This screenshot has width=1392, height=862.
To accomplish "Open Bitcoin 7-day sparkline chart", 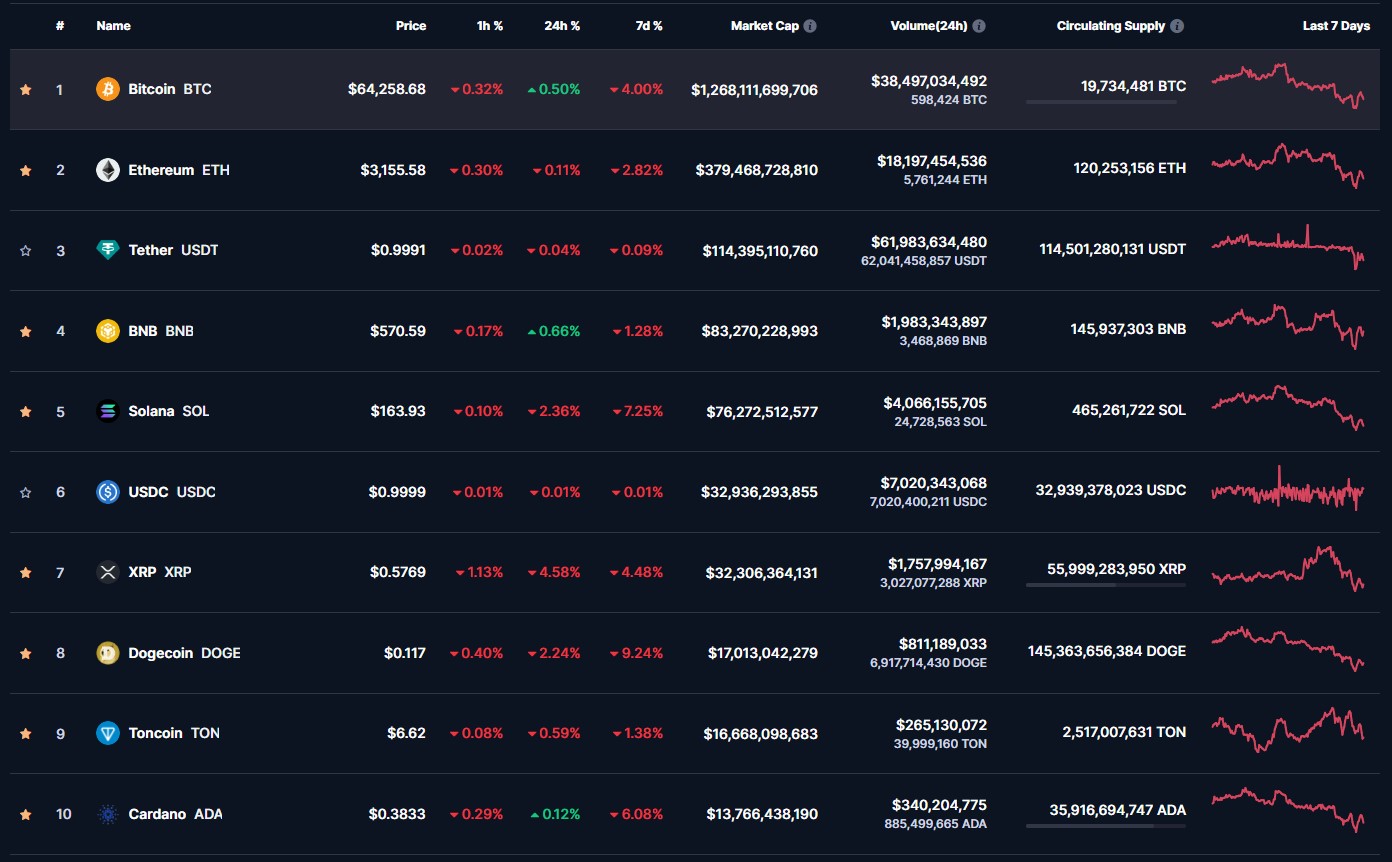I will pyautogui.click(x=1288, y=86).
